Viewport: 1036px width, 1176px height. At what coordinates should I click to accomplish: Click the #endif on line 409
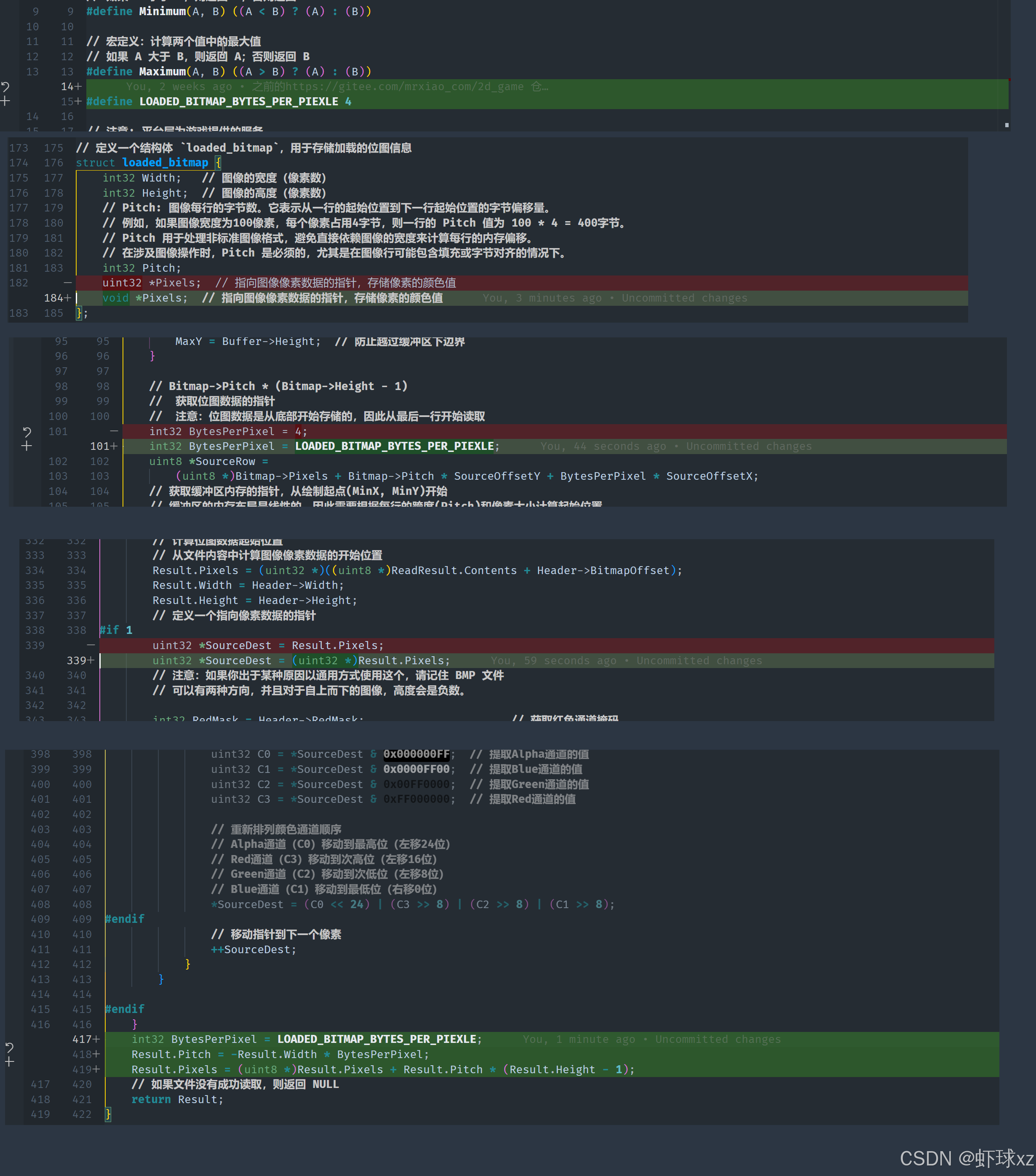(125, 919)
